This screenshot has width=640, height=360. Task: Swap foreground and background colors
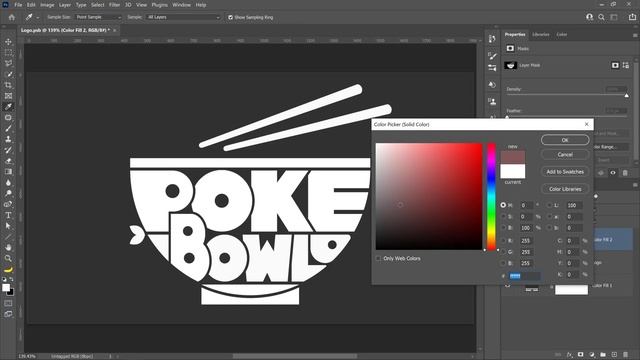click(11, 280)
